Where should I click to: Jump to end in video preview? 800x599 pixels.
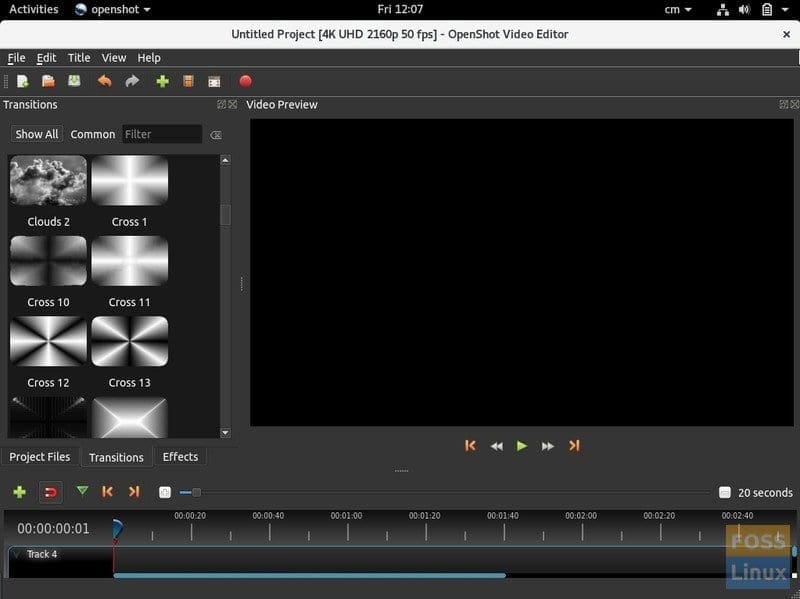(574, 446)
